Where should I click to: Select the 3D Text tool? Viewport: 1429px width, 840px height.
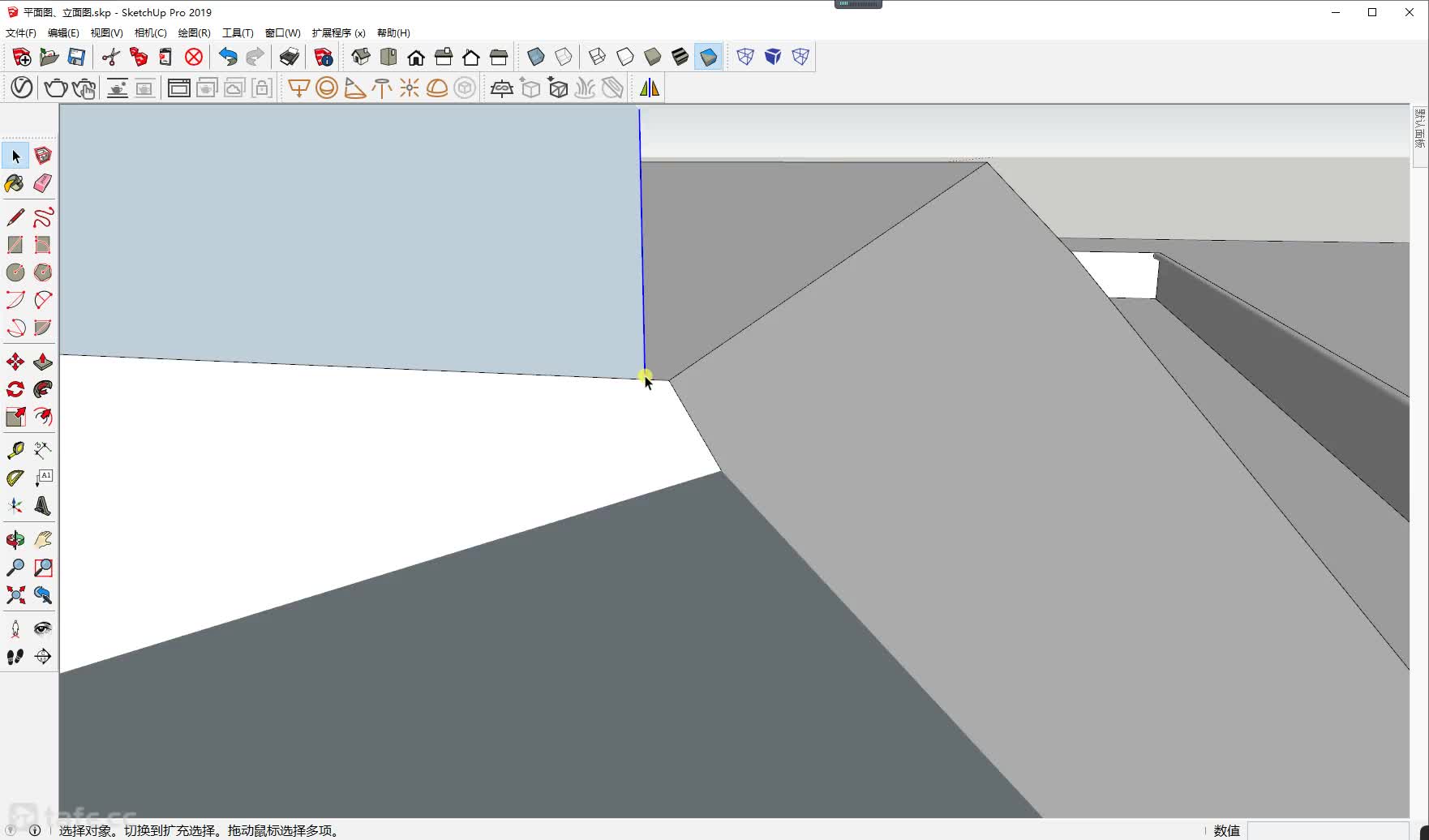point(43,506)
